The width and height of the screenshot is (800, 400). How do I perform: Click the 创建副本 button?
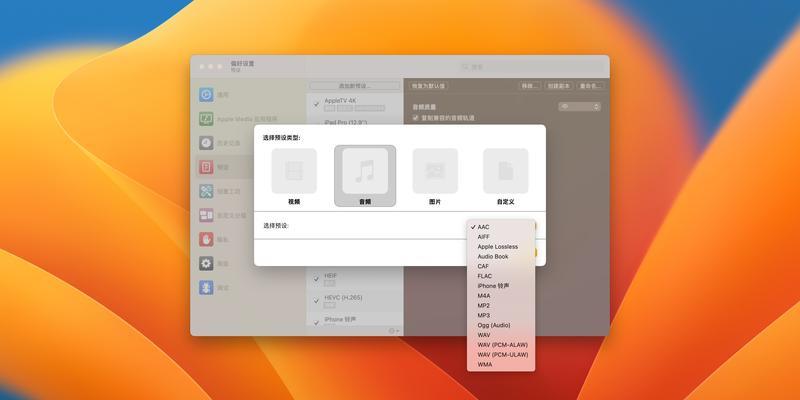click(x=559, y=86)
